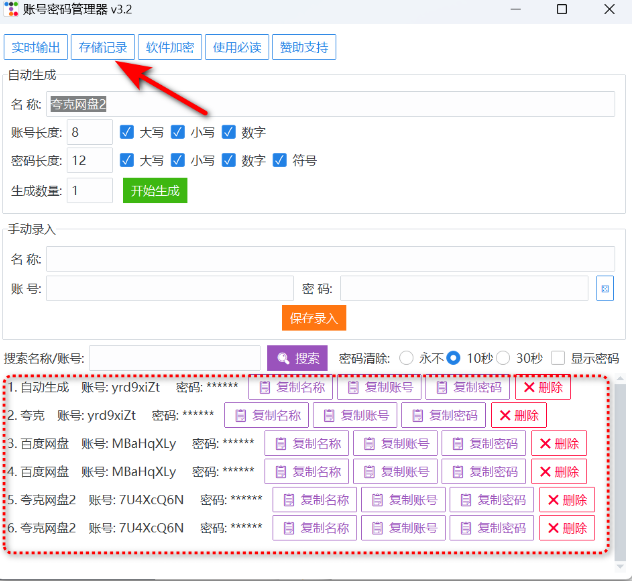Copy password of entry 6 夸克网盘2
The width and height of the screenshot is (632, 581).
click(x=492, y=528)
